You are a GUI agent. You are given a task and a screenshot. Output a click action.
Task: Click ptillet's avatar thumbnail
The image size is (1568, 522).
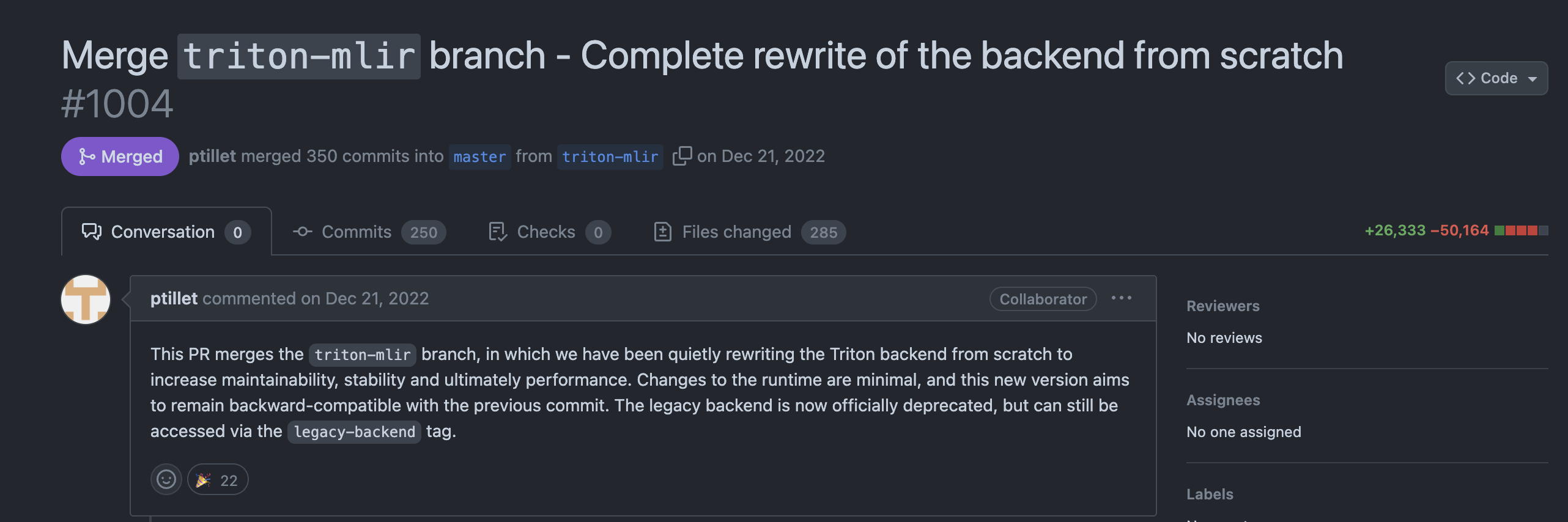86,300
